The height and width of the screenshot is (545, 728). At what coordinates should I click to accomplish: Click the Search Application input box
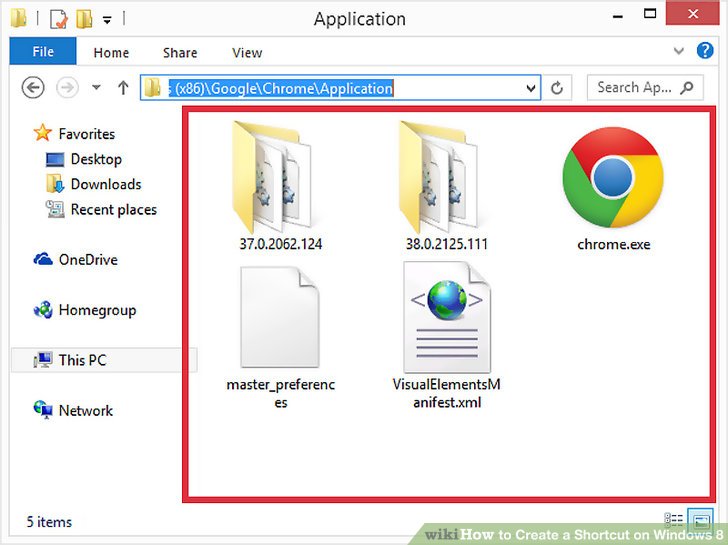point(645,87)
